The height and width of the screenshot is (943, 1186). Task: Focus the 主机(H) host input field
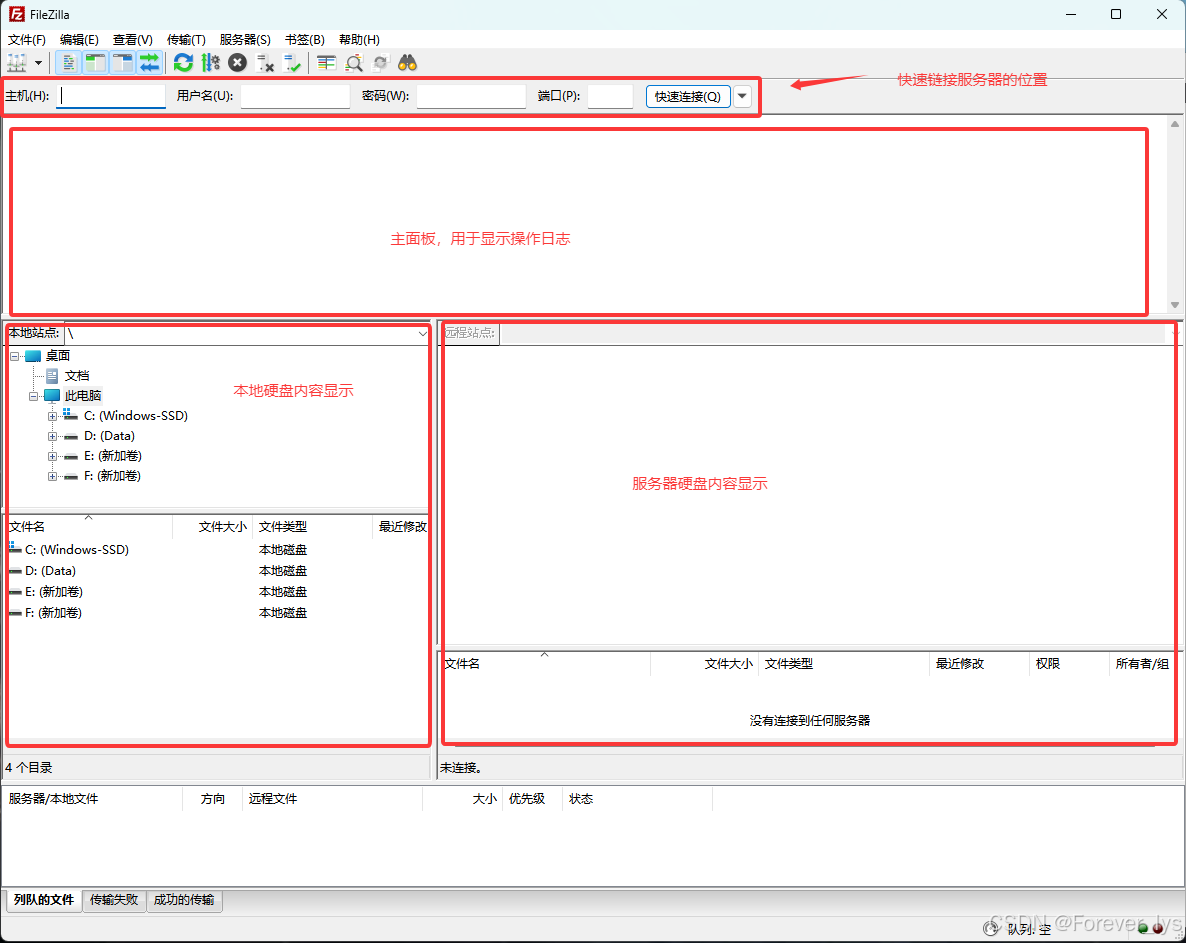[111, 96]
